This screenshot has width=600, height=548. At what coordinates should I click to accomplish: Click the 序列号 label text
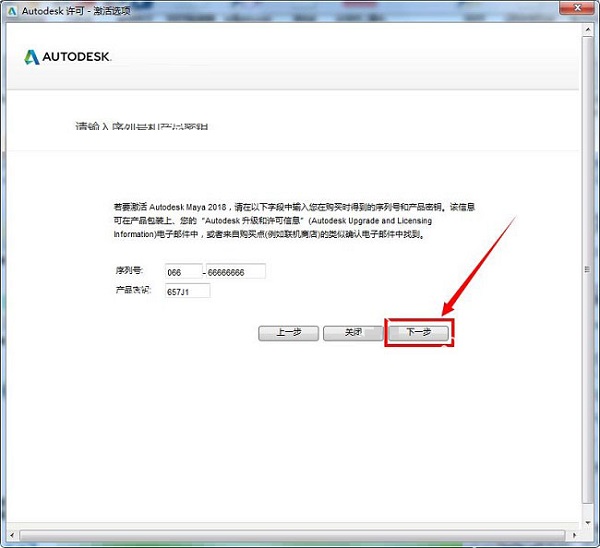[x=129, y=271]
